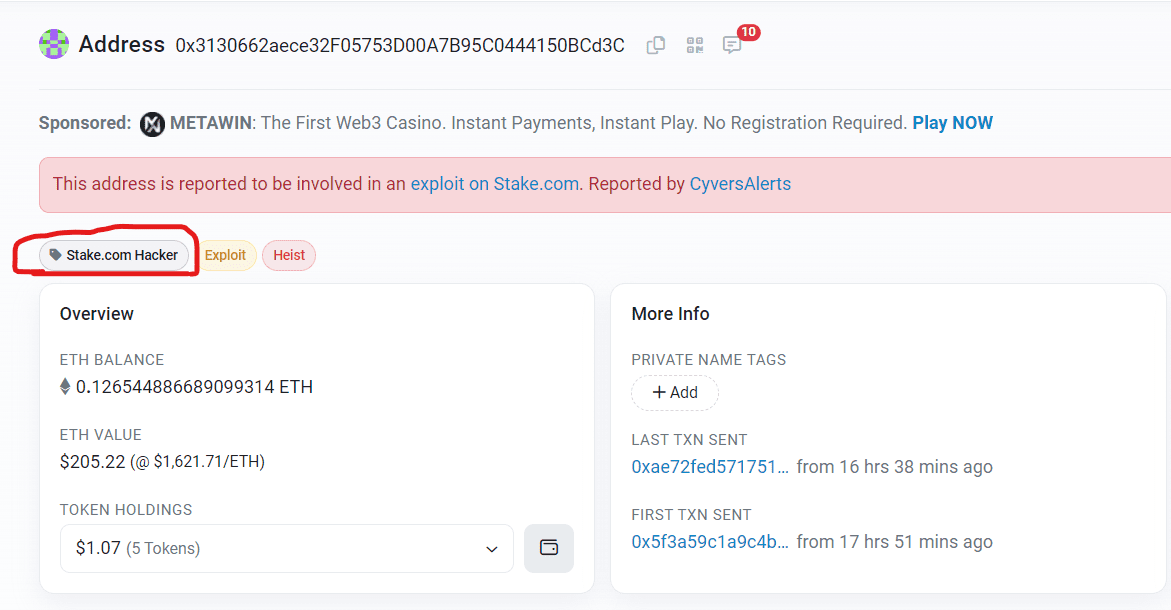The image size is (1171, 610).
Task: Click the ETH diamond icon beside the balance
Action: coord(65,386)
